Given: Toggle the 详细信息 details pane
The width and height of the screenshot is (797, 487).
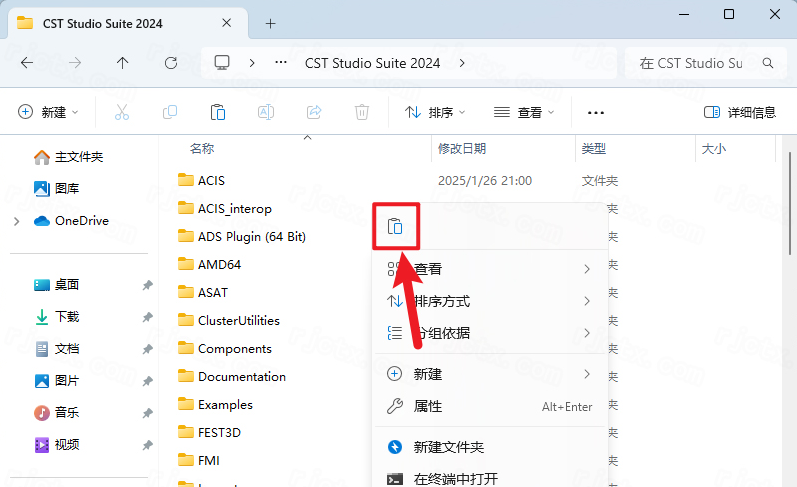Looking at the screenshot, I should pos(740,113).
